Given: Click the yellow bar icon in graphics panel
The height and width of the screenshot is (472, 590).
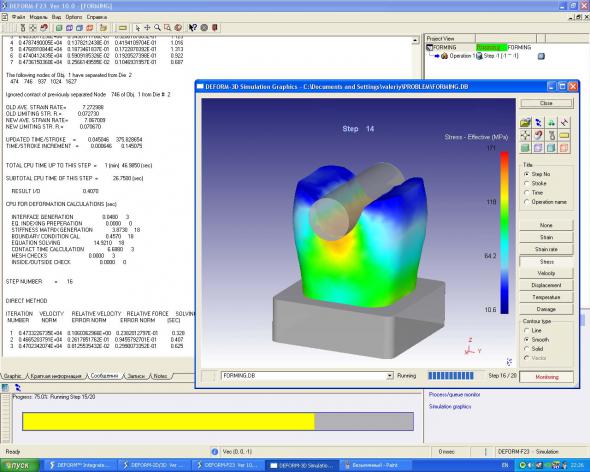Looking at the screenshot, I should 564,135.
